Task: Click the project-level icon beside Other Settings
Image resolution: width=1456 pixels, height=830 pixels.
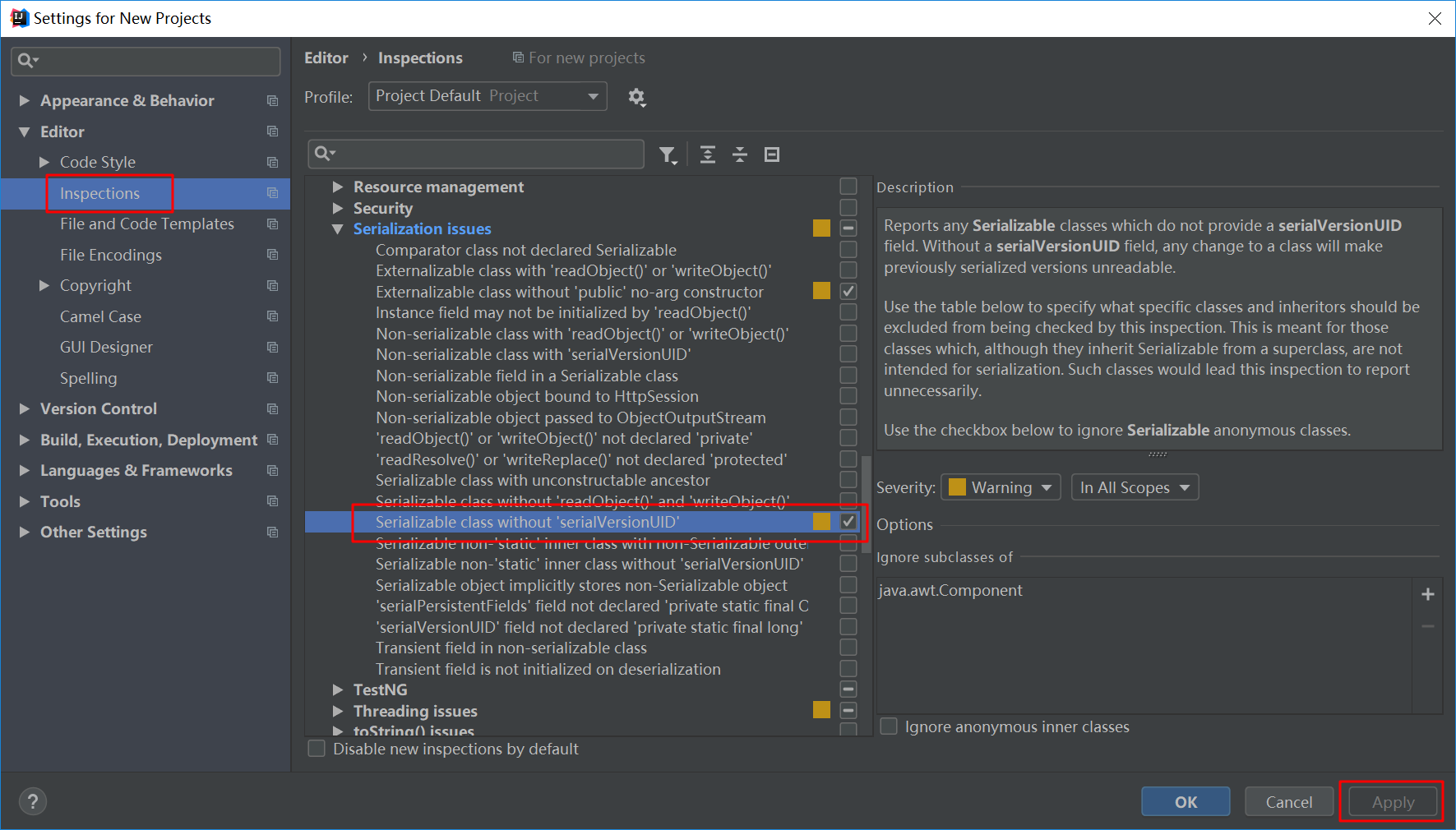Action: coord(272,532)
